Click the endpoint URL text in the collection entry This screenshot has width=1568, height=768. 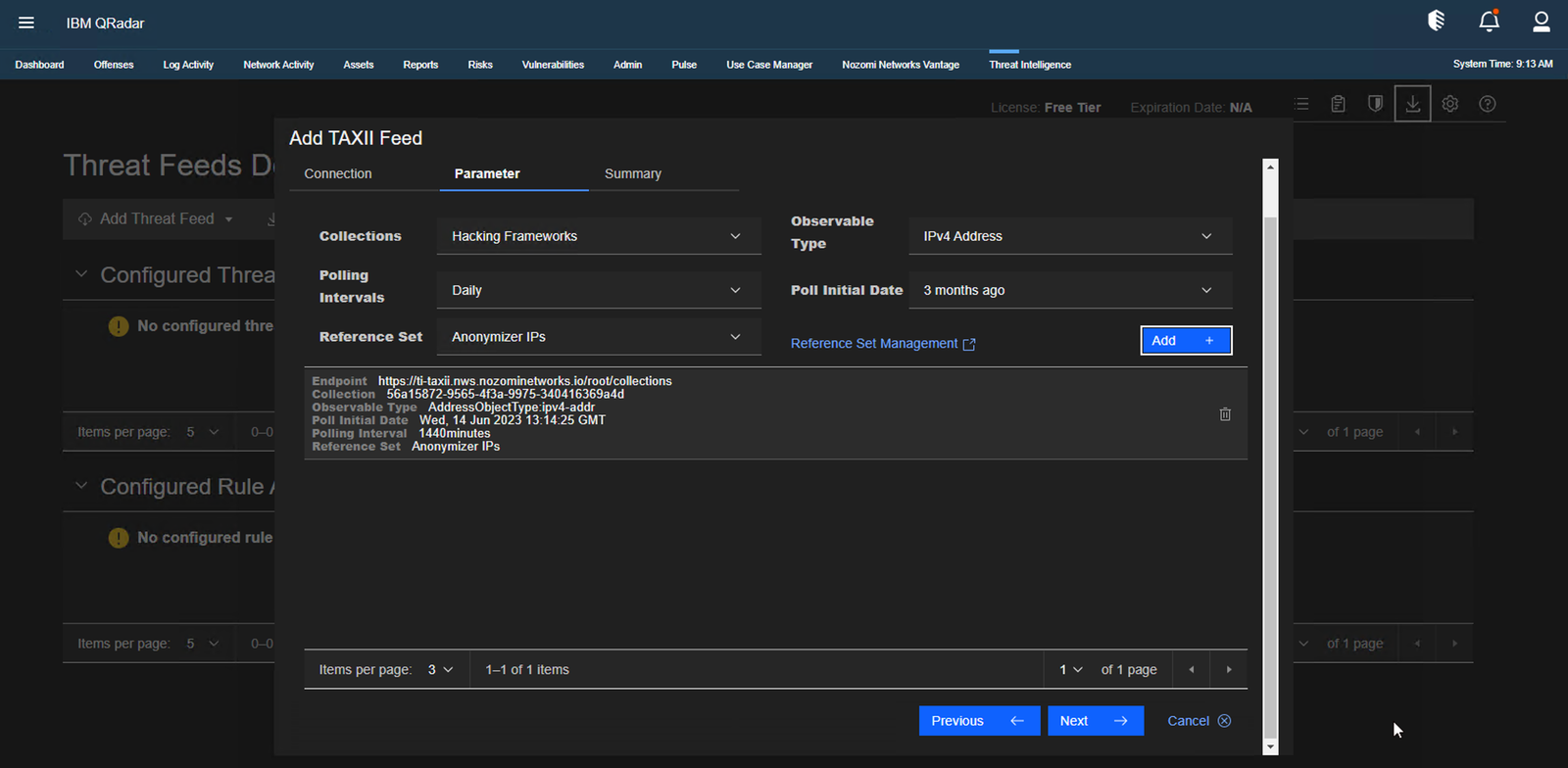click(x=525, y=381)
